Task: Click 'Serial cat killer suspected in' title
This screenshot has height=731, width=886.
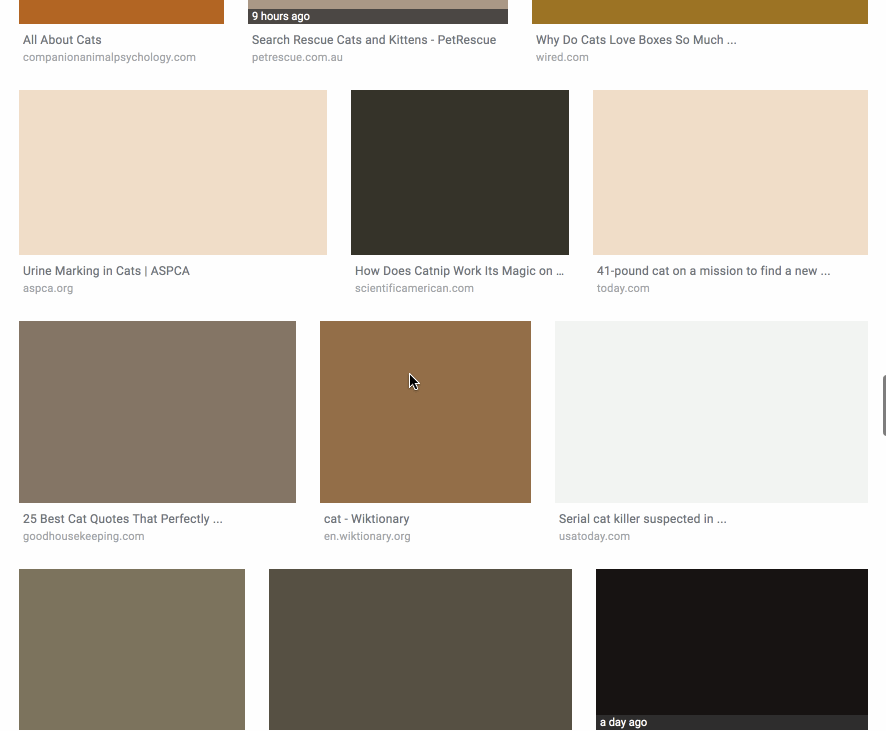Action: [x=642, y=519]
